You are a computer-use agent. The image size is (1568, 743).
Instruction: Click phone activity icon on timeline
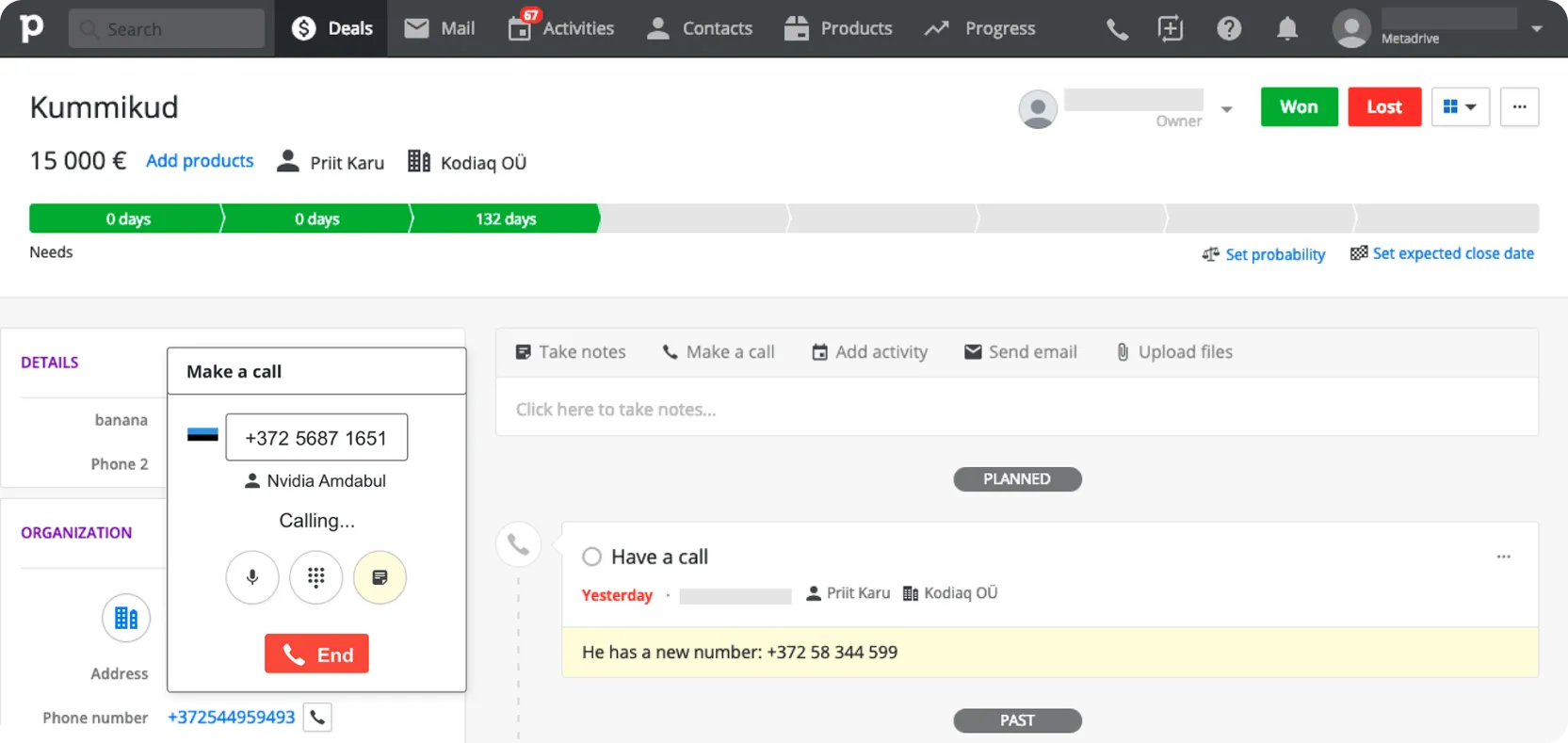tap(518, 544)
